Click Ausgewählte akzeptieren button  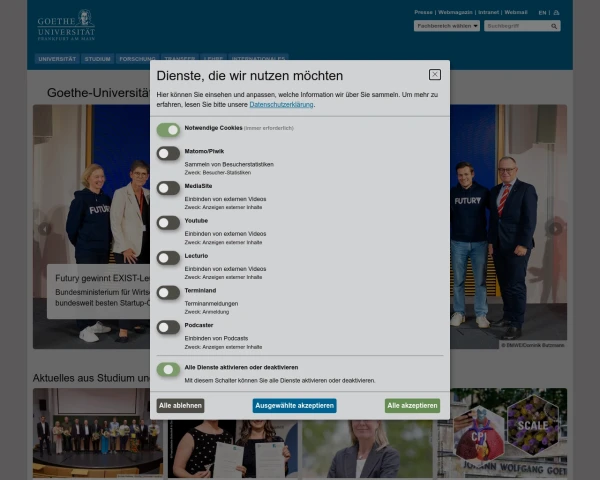(295, 406)
